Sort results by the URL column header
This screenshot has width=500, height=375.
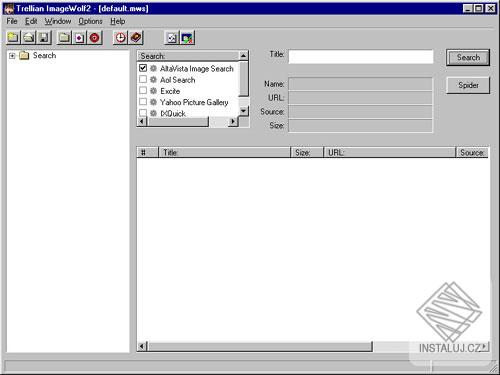point(389,153)
